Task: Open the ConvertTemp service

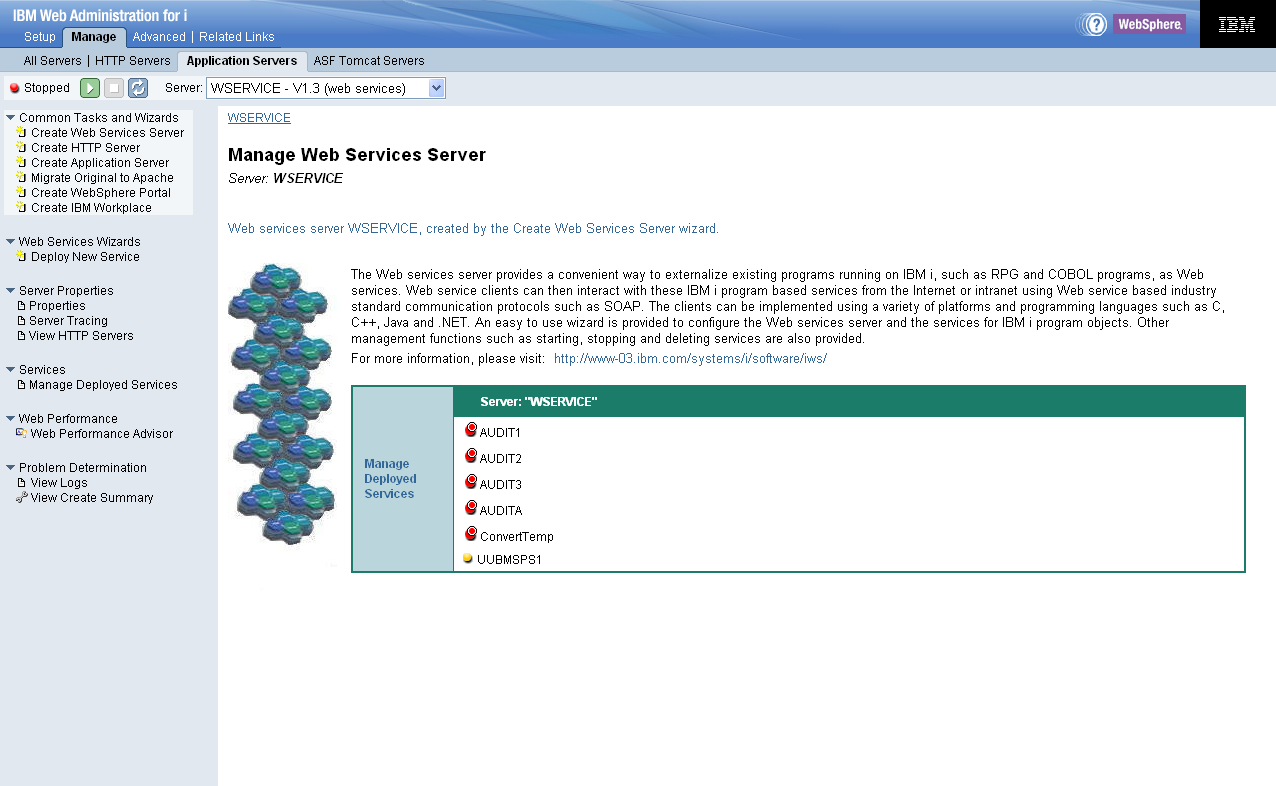Action: tap(517, 537)
